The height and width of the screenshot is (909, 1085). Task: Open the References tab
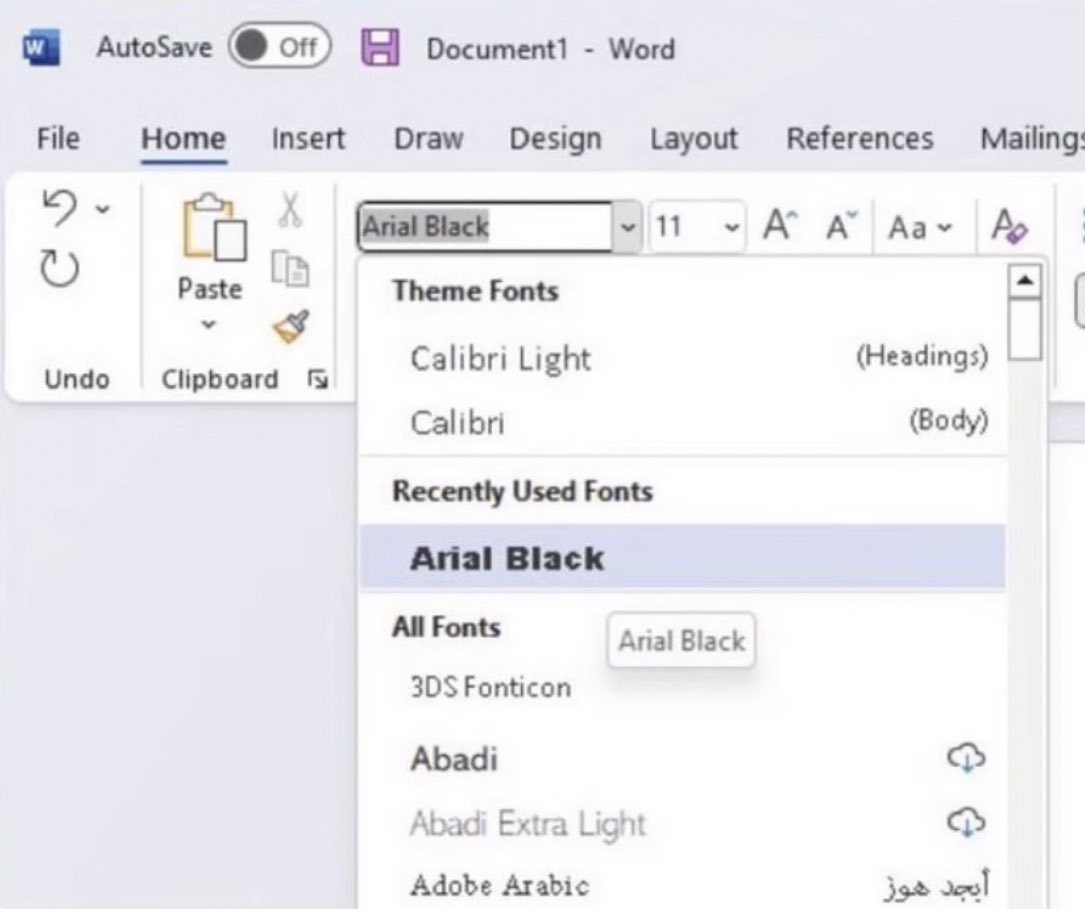click(x=859, y=138)
